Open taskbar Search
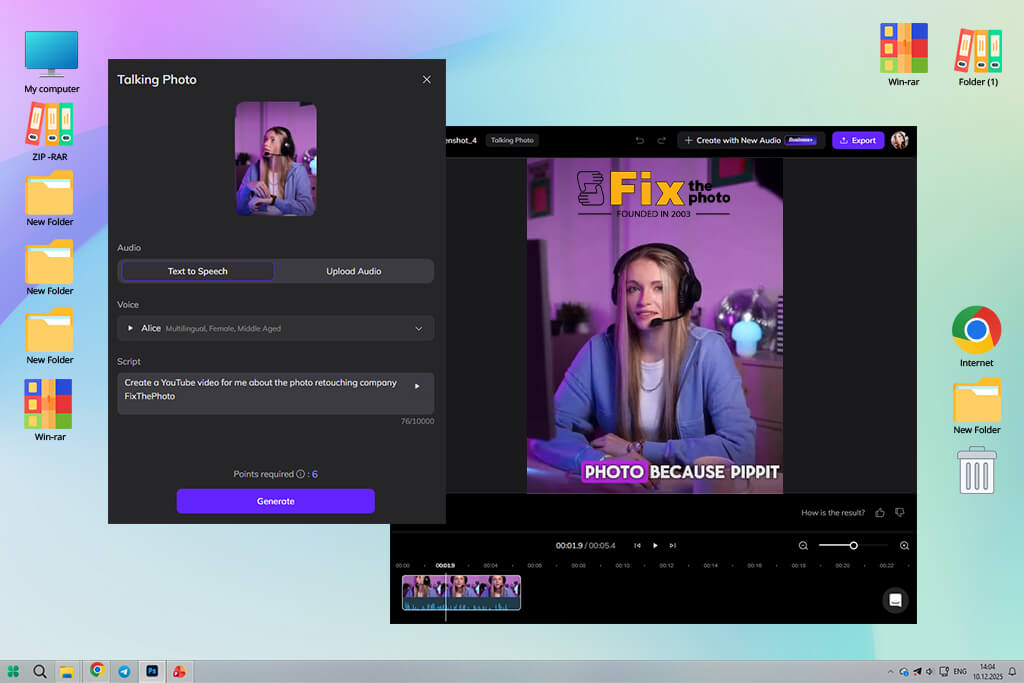Image resolution: width=1024 pixels, height=683 pixels. (x=40, y=671)
